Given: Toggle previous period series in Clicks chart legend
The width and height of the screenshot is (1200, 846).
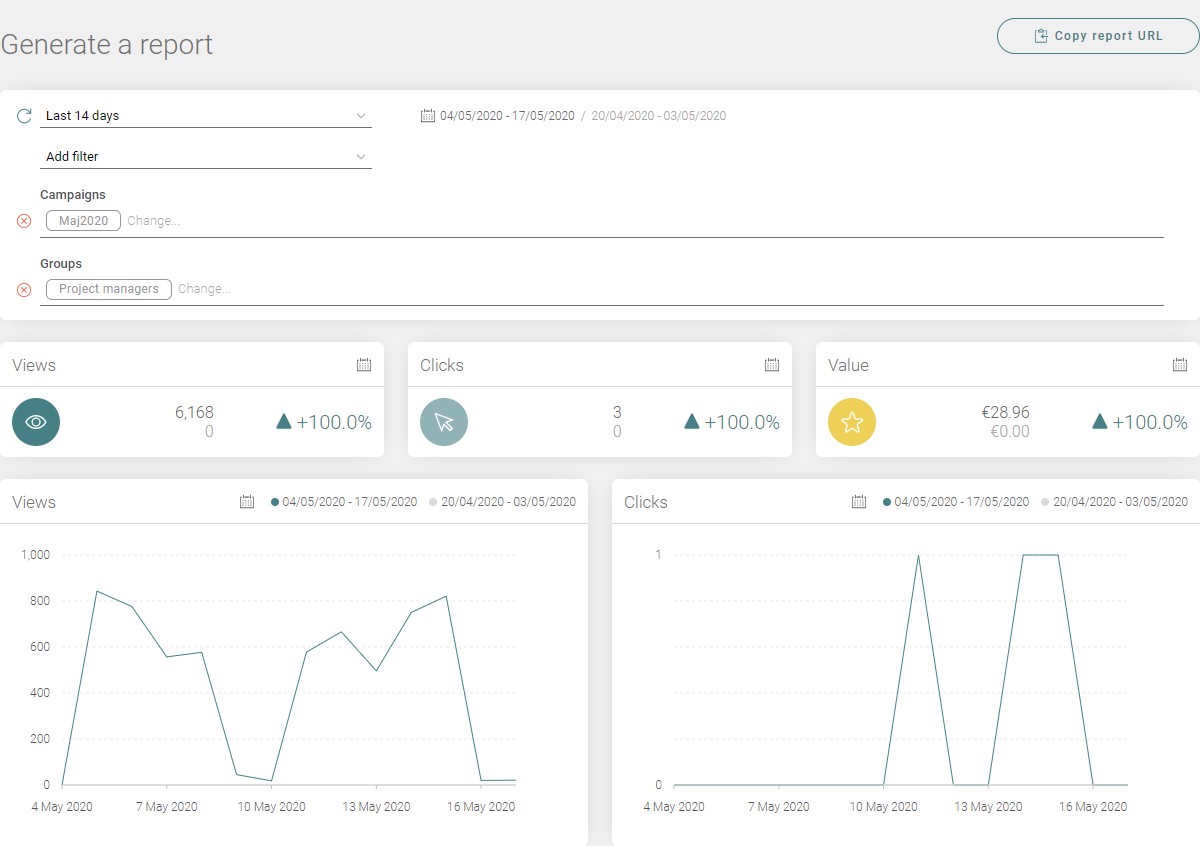Looking at the screenshot, I should tap(1114, 502).
